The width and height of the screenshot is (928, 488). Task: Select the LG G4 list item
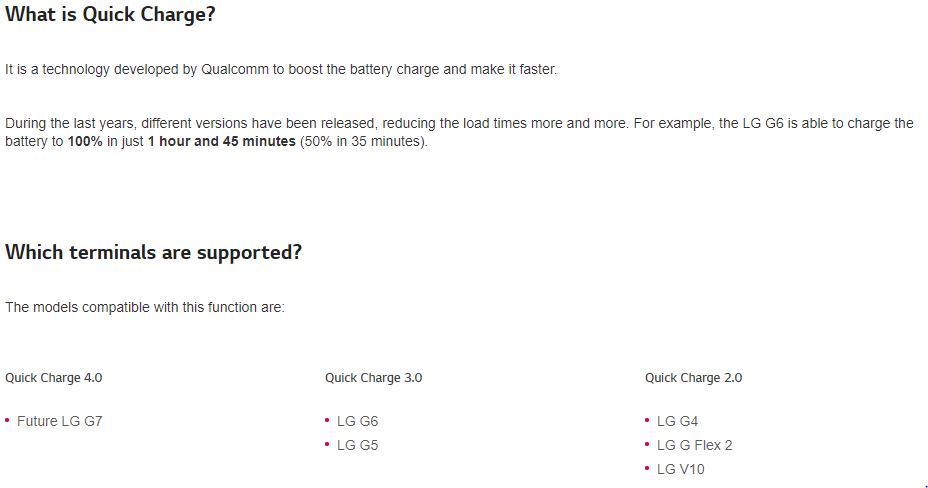[x=677, y=421]
